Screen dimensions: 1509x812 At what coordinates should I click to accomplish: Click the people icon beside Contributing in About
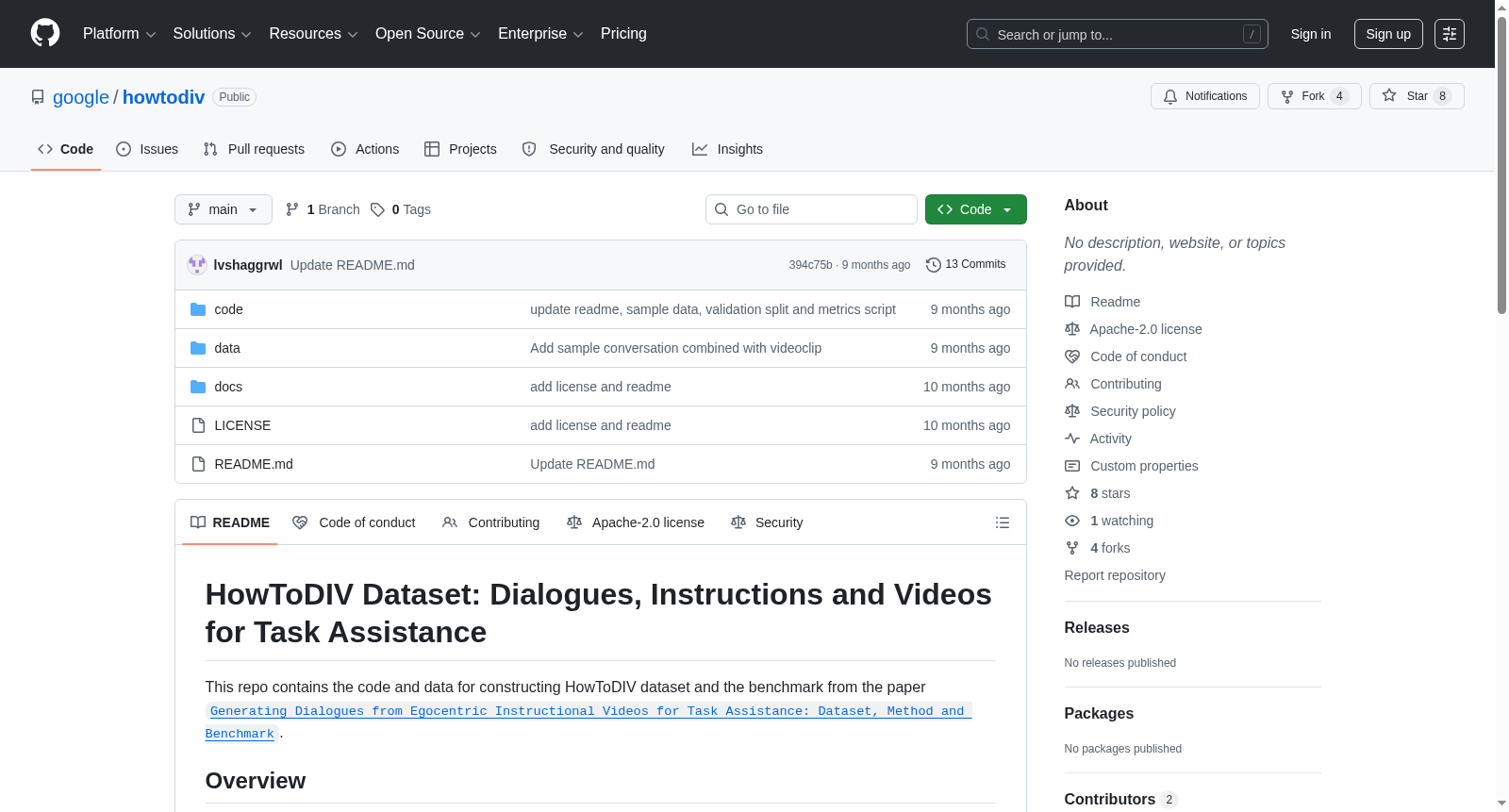coord(1072,384)
